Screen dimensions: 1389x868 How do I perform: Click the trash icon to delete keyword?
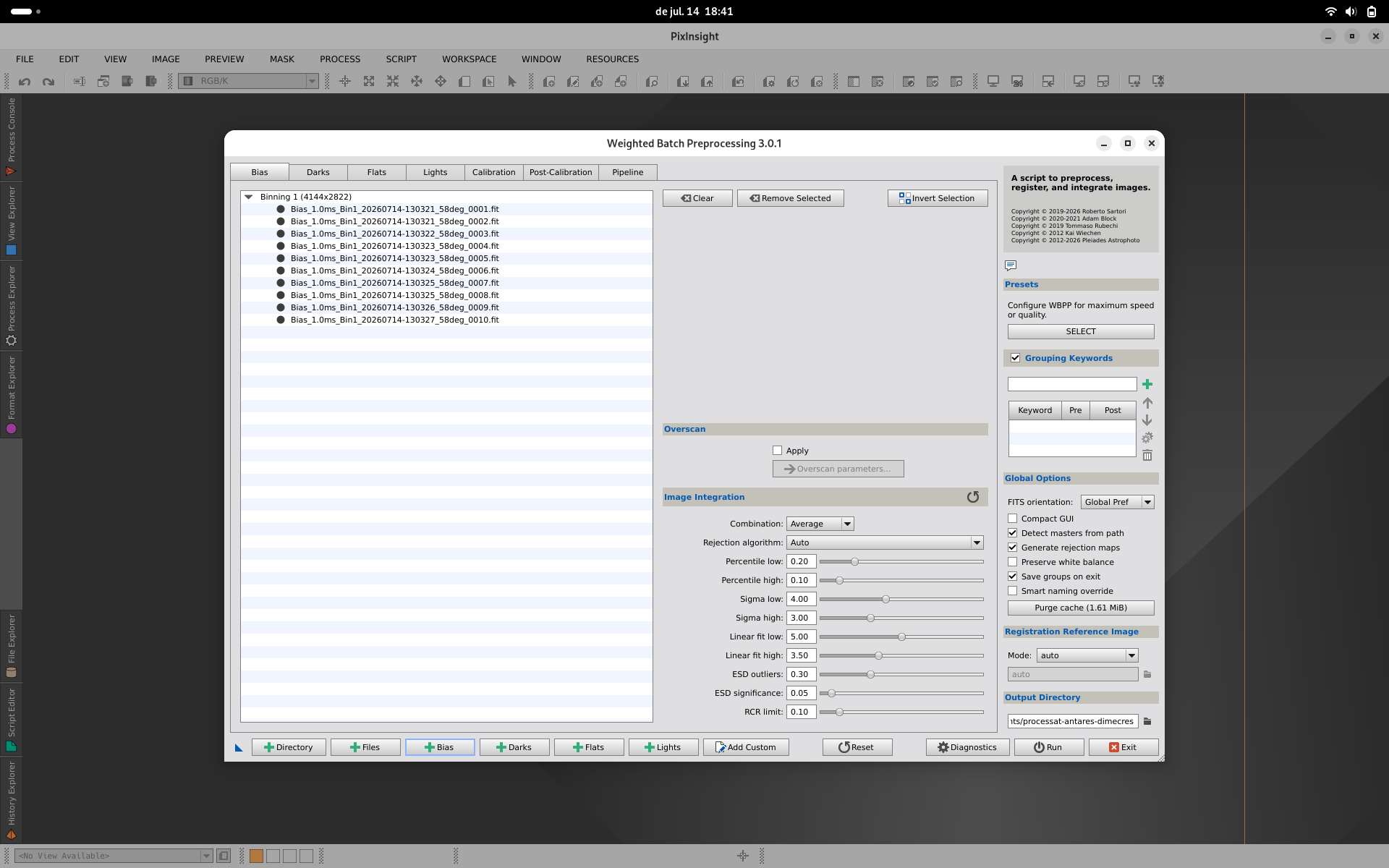tap(1147, 455)
